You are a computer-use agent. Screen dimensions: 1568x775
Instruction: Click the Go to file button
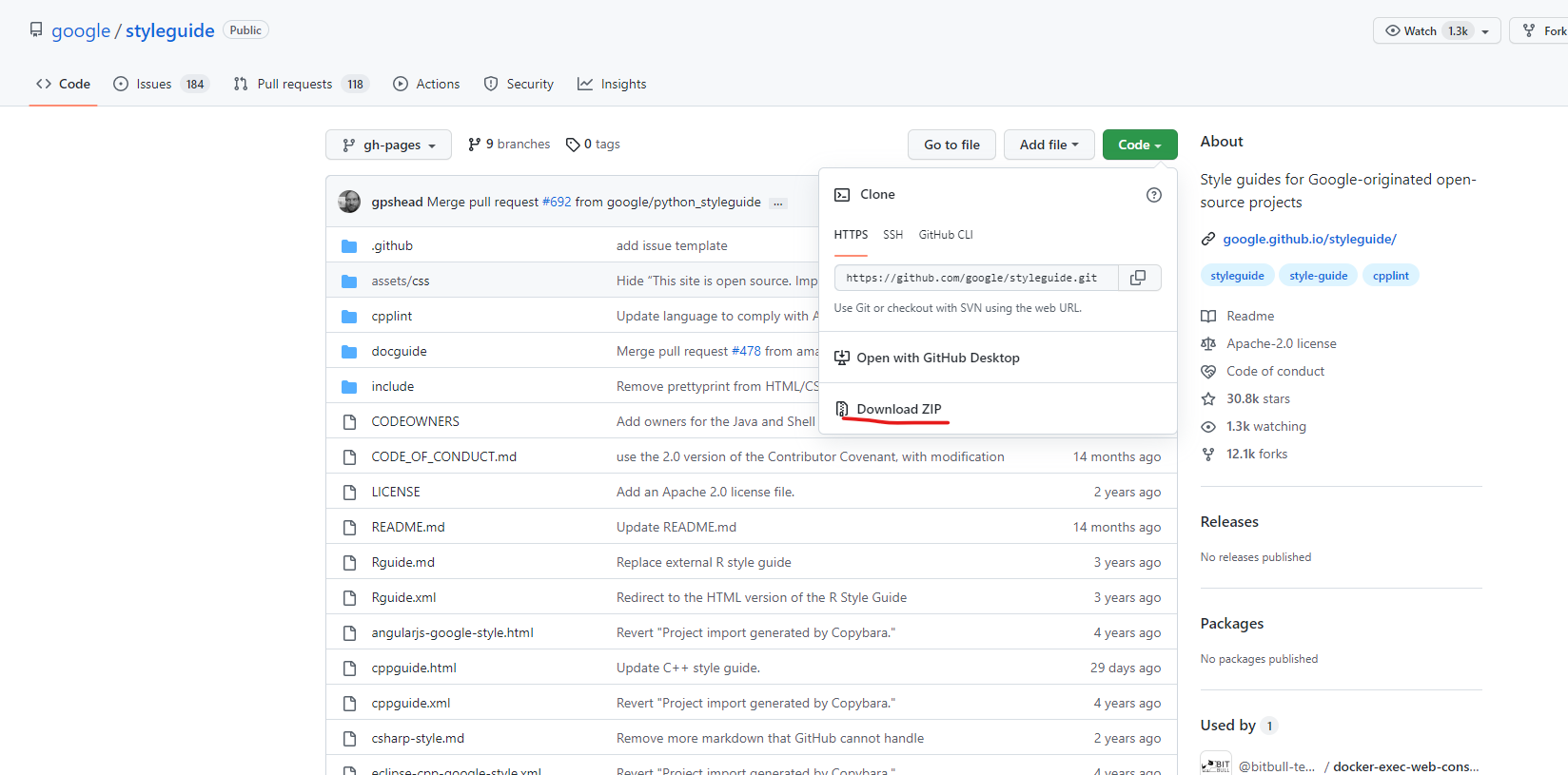pyautogui.click(x=951, y=145)
